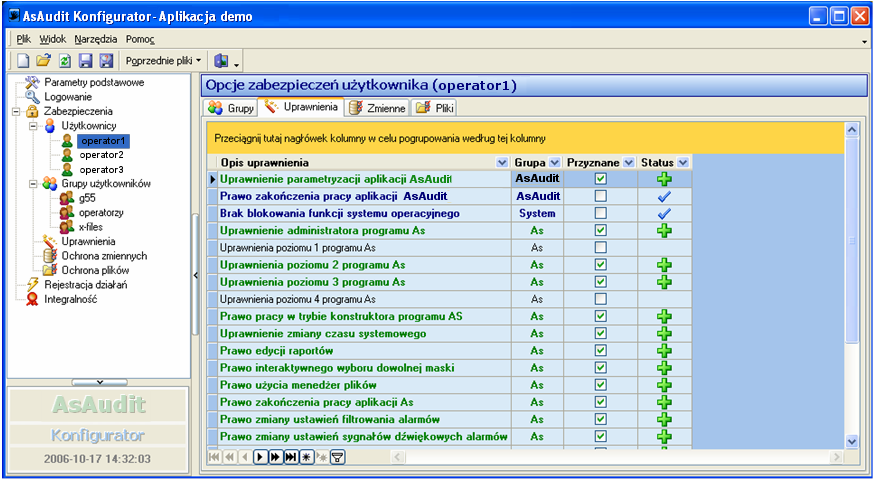
Task: Click the color books toolbar icon
Action: coord(221,61)
